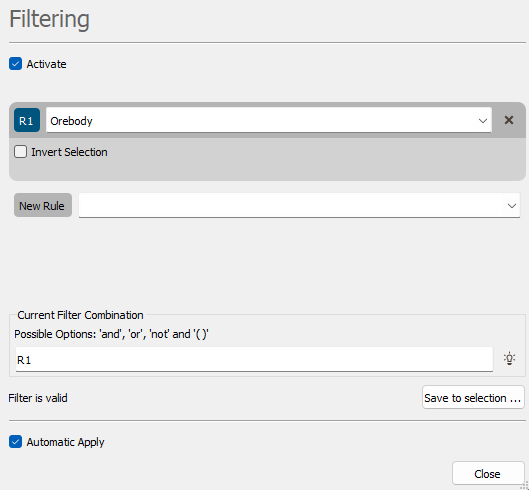Click the Automatic Apply label text
Screen dimensions: 529x490
pyautogui.click(x=65, y=442)
